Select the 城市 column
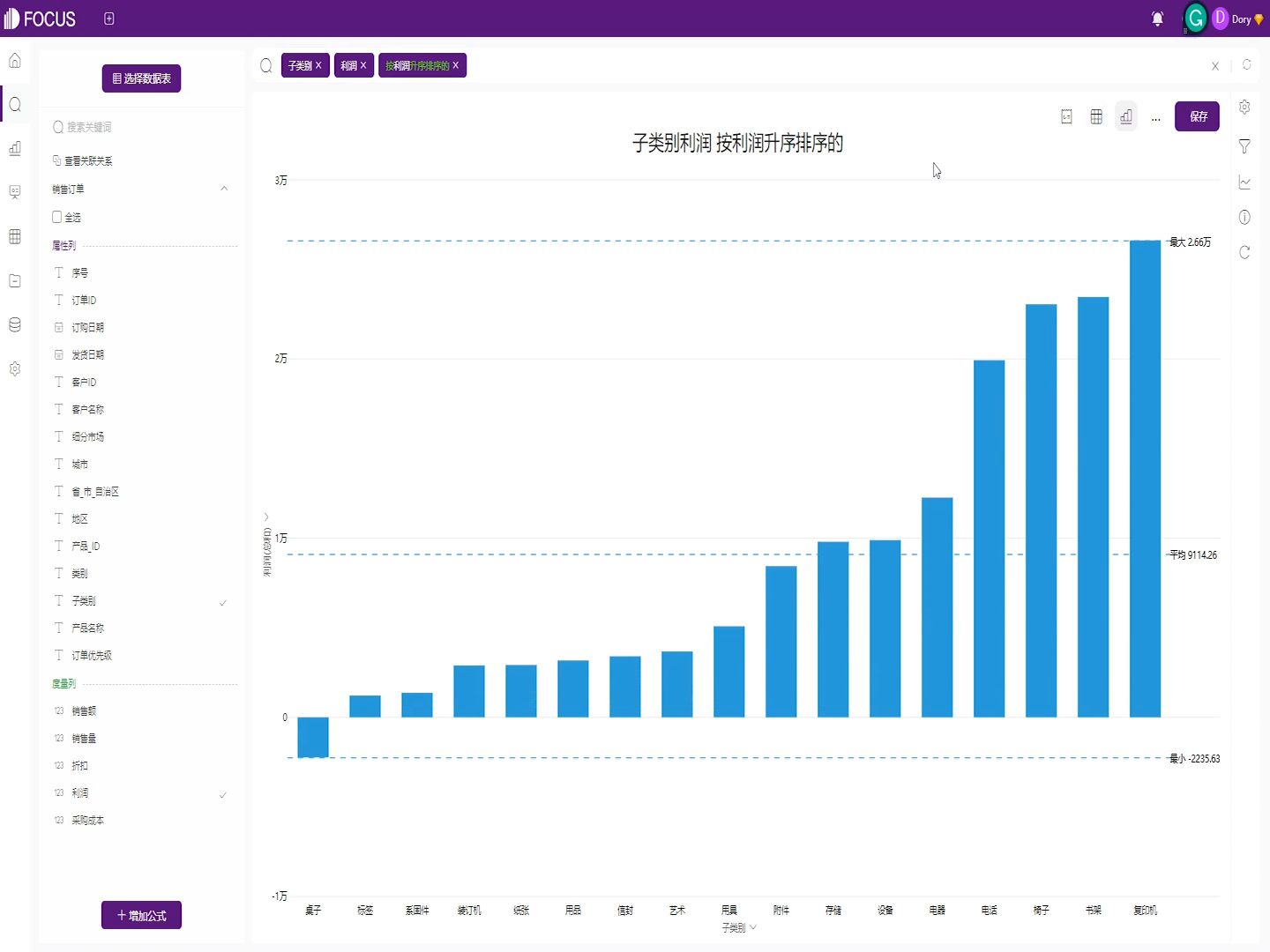 (x=79, y=465)
